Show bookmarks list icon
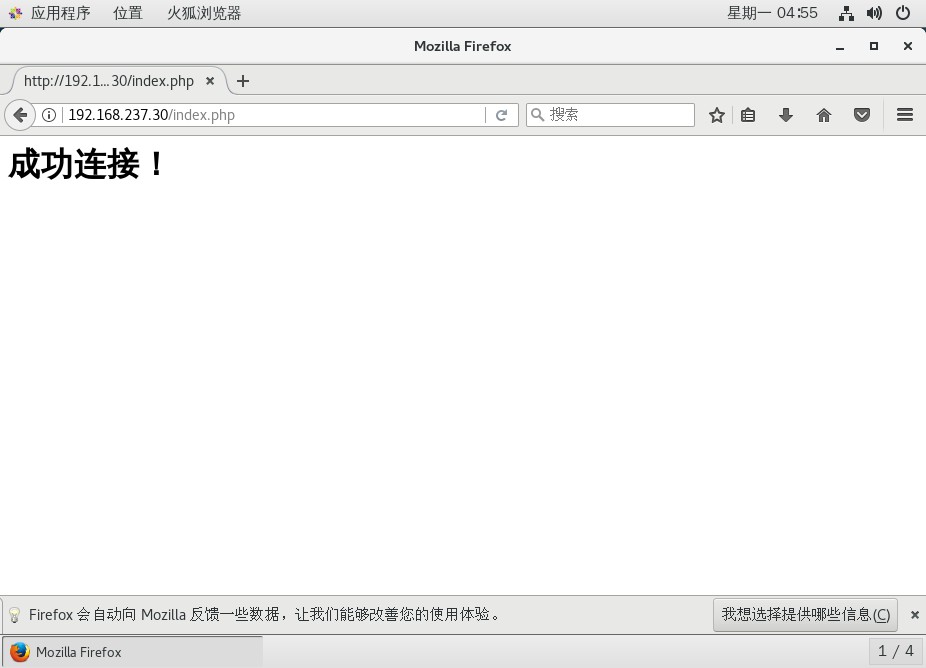926x668 pixels. (748, 115)
